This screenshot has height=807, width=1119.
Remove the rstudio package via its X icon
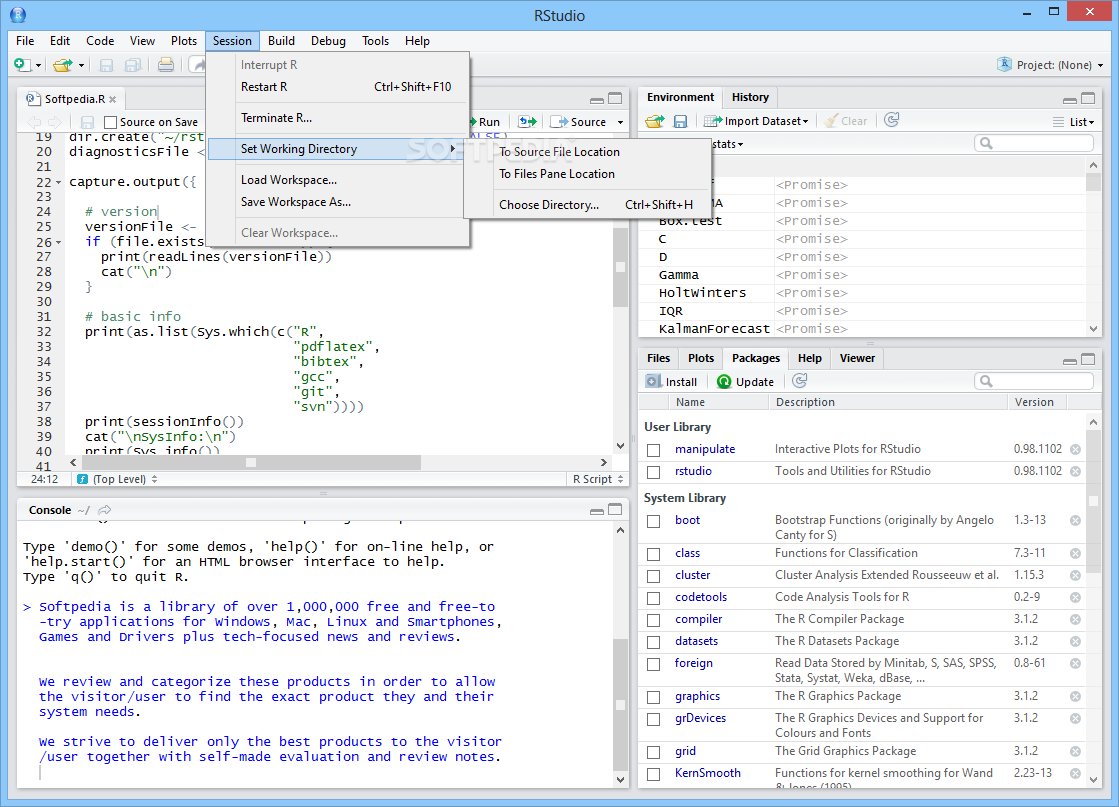point(1075,472)
